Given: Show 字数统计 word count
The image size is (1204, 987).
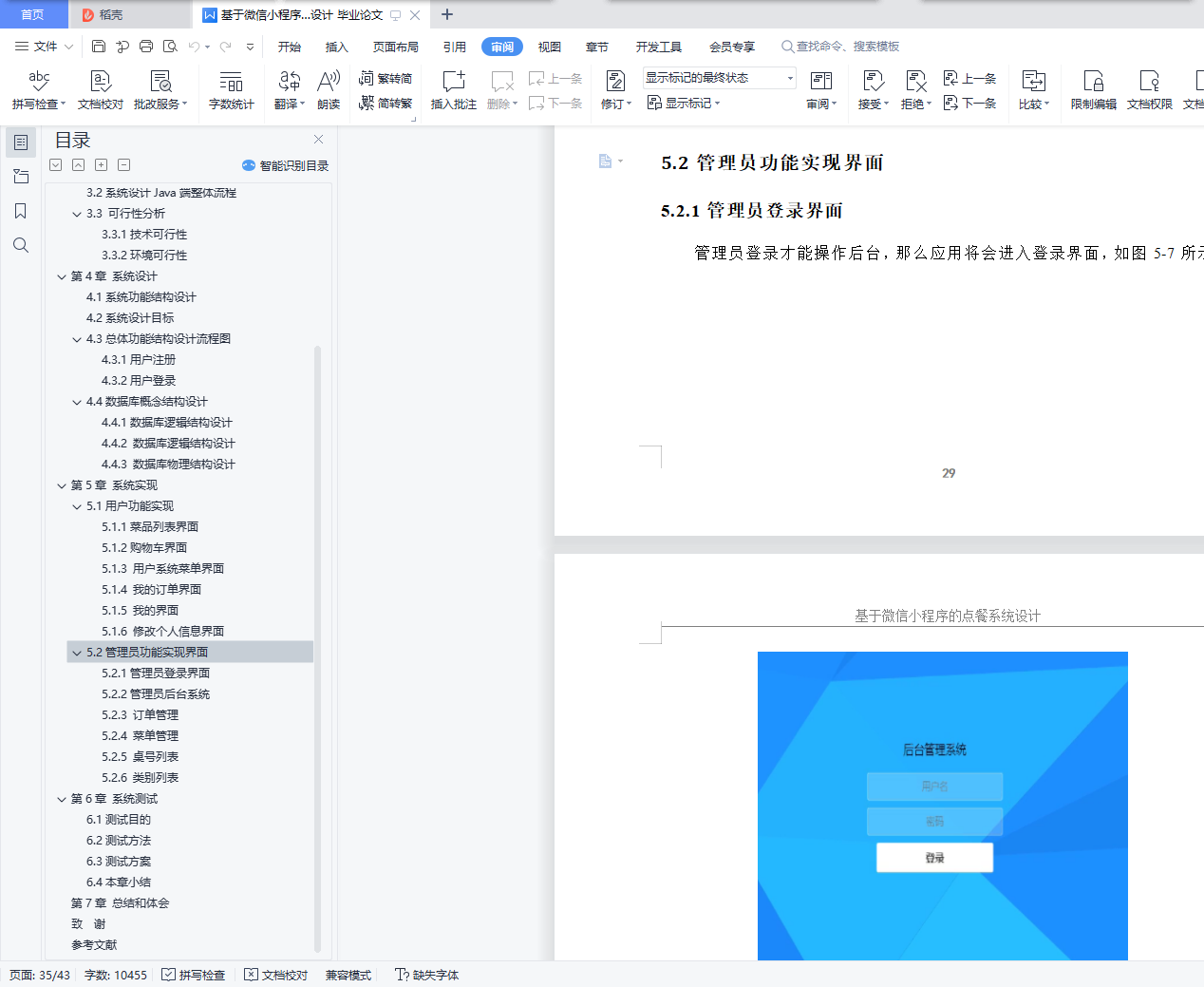Looking at the screenshot, I should (231, 89).
